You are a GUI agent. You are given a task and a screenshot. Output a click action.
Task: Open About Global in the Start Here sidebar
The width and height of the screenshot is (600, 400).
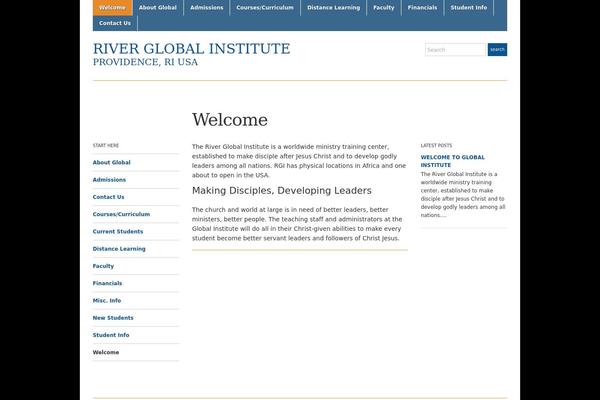point(111,162)
